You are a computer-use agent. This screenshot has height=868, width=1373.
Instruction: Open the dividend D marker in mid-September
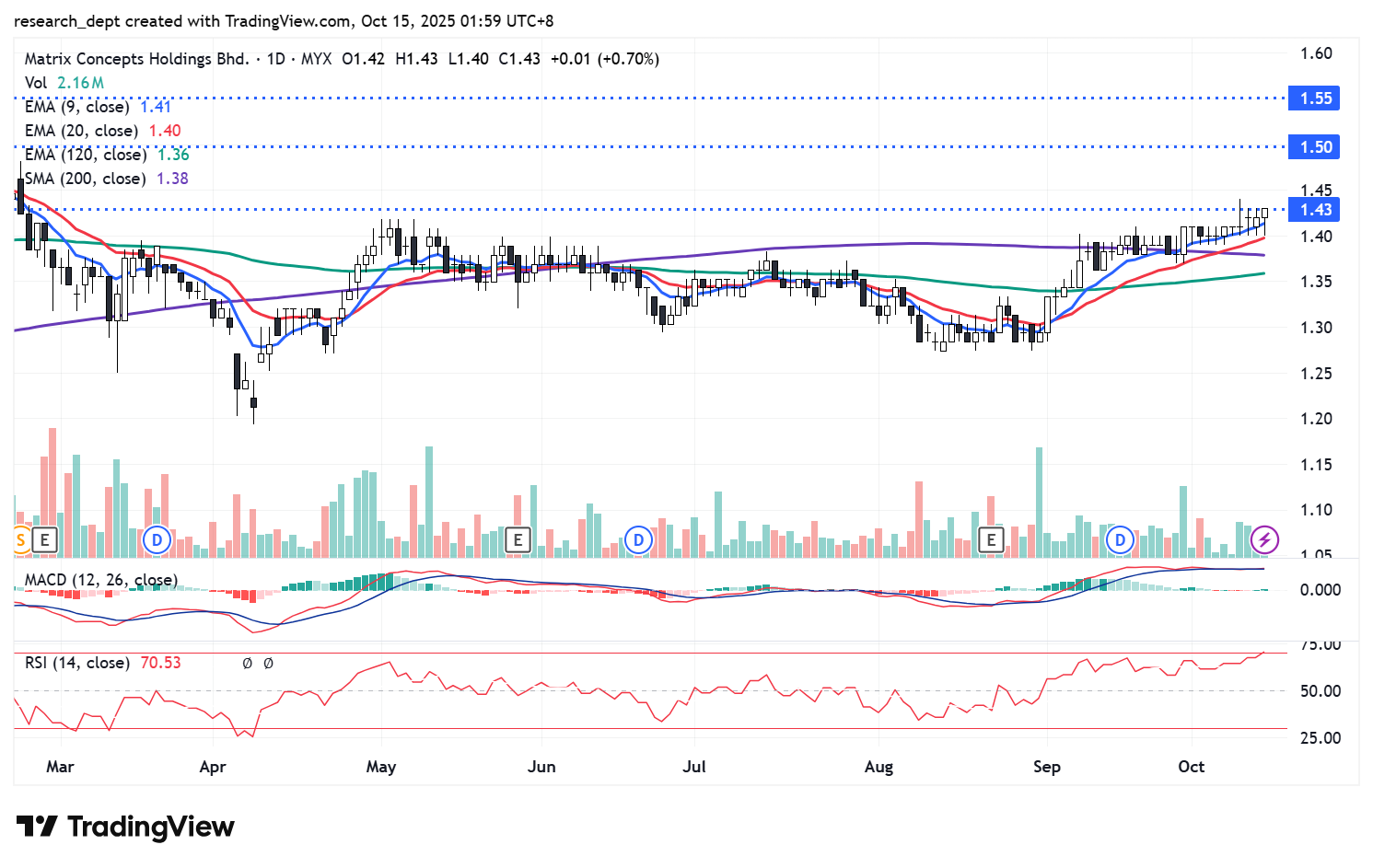(x=1120, y=540)
